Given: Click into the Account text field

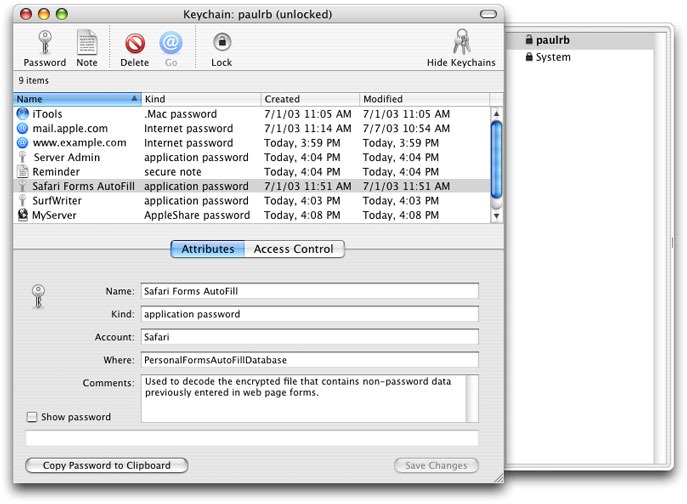Looking at the screenshot, I should click(x=309, y=337).
